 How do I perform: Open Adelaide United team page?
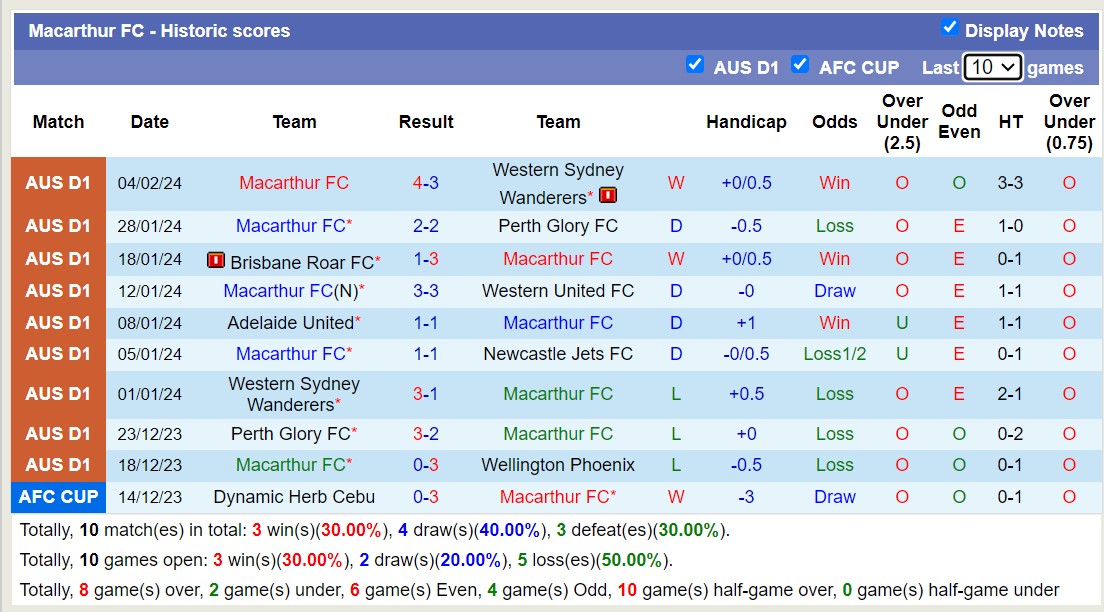click(x=291, y=323)
